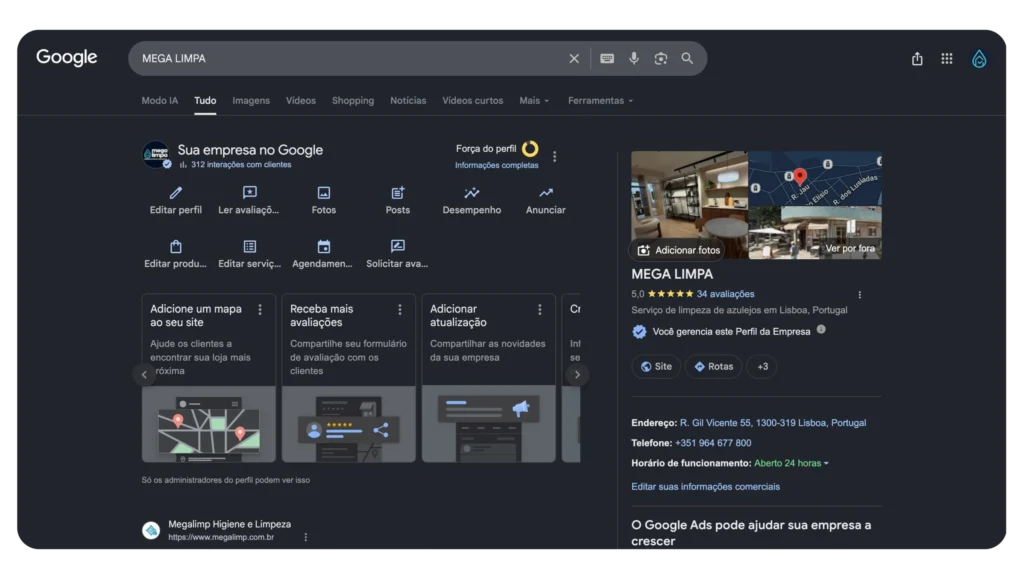Open options on 'Adicionar atualização' card
The image size is (1024, 579).
(539, 309)
